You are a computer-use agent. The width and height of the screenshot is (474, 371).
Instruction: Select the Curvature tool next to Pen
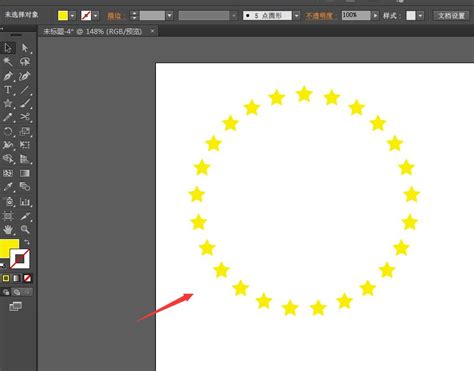(25, 76)
